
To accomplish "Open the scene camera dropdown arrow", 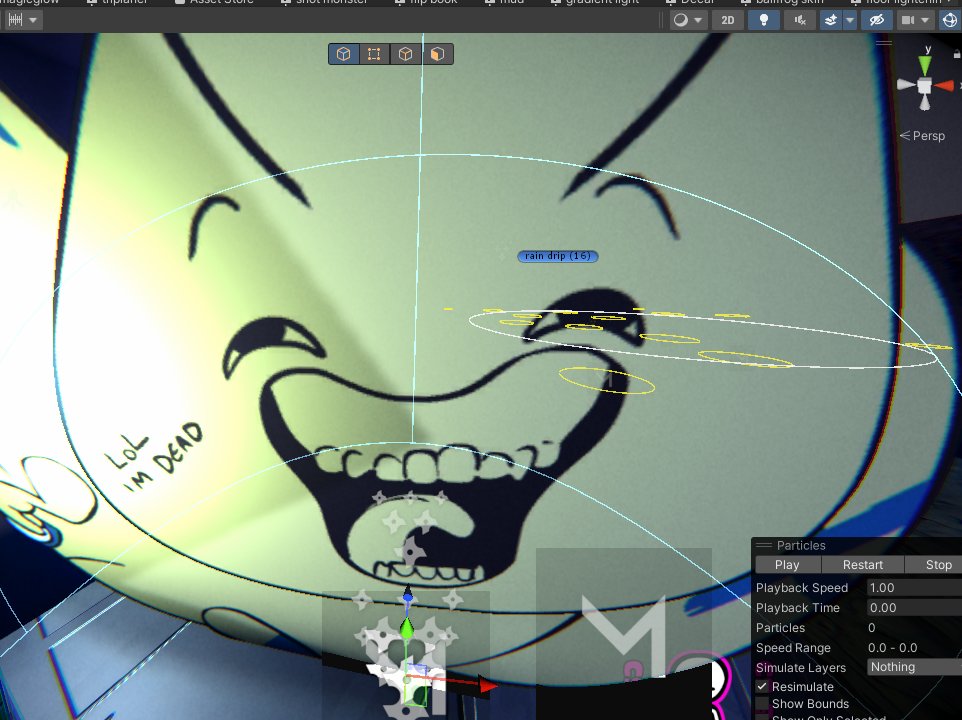I will click(x=925, y=20).
